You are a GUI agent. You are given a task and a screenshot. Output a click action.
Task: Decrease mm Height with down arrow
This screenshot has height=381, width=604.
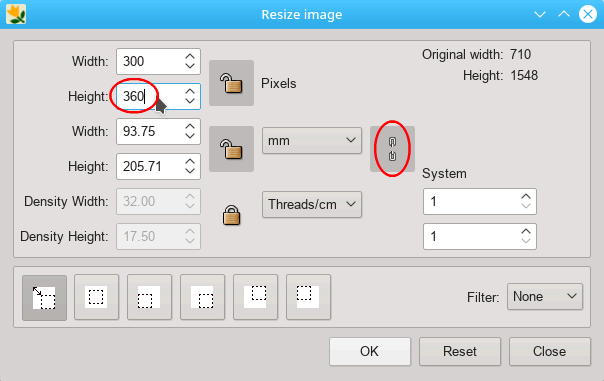pos(190,171)
